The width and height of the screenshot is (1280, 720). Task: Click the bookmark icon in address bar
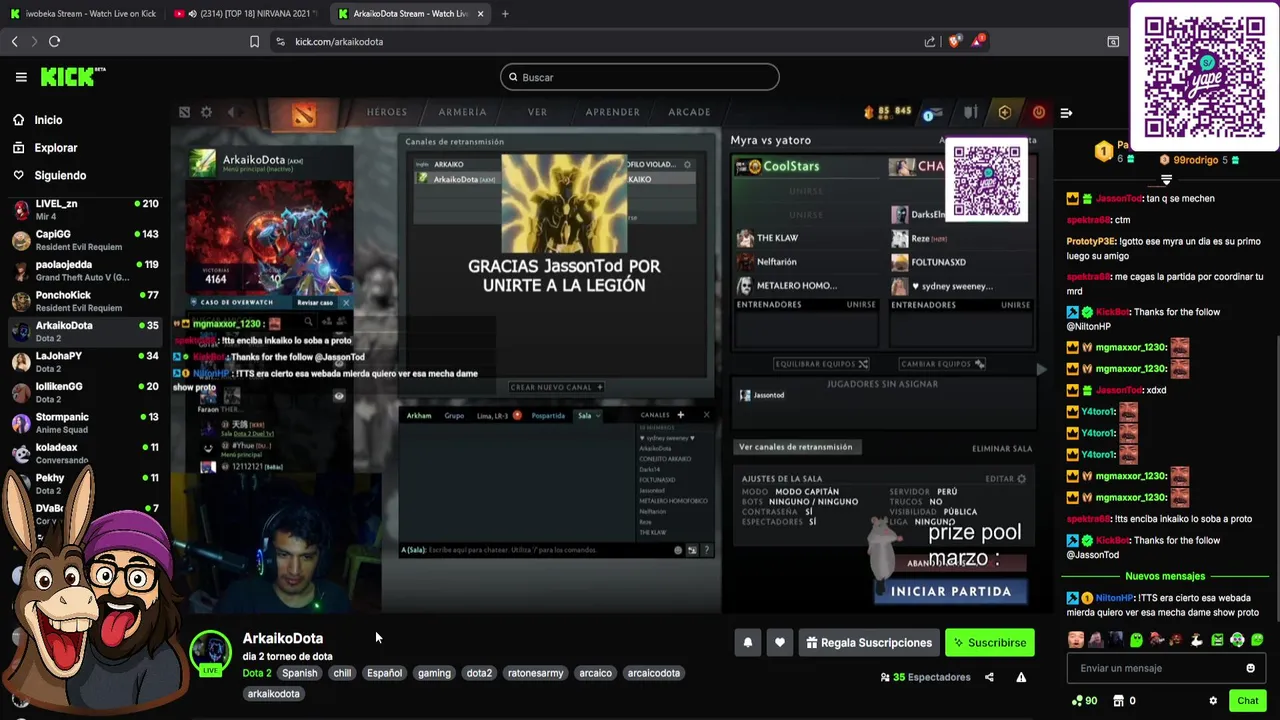(254, 41)
